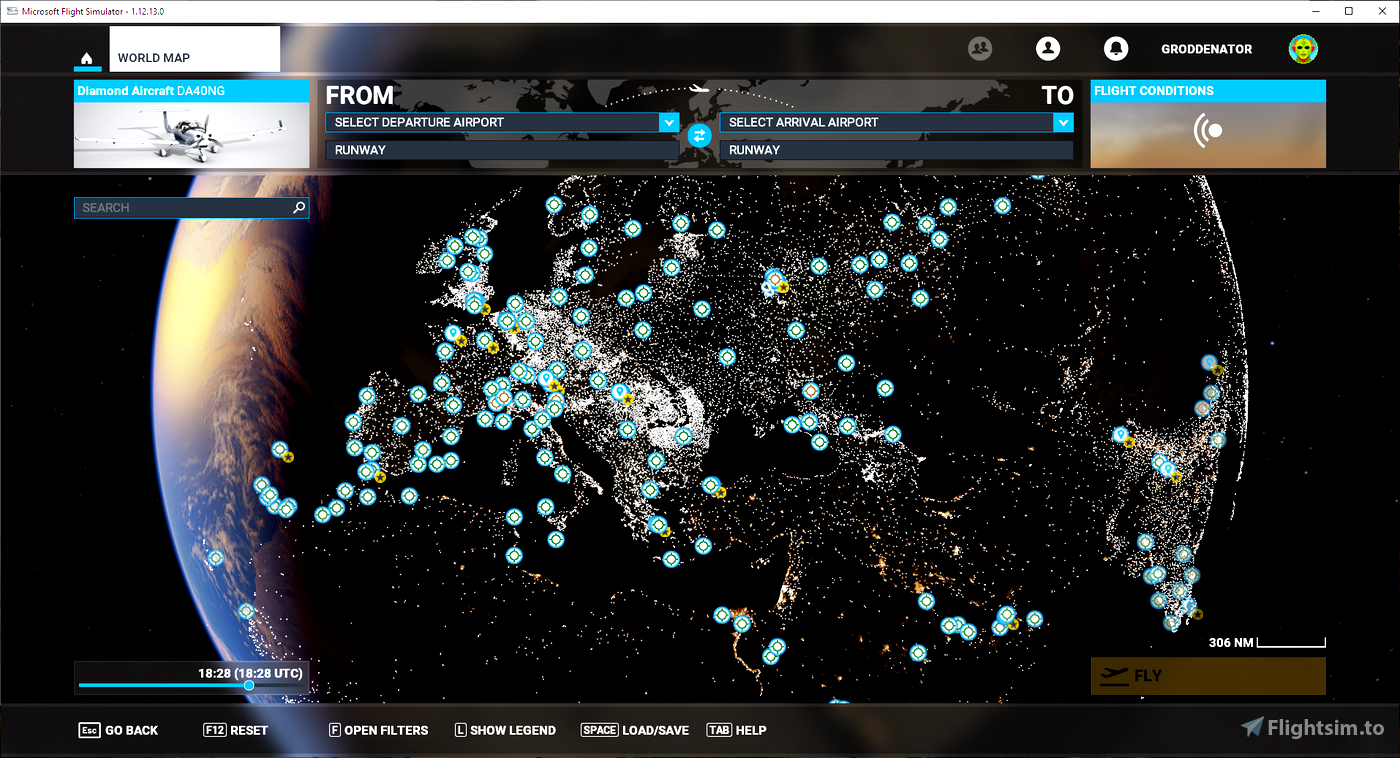The height and width of the screenshot is (758, 1400).
Task: Click the green face avatar picture
Action: pyautogui.click(x=1303, y=48)
